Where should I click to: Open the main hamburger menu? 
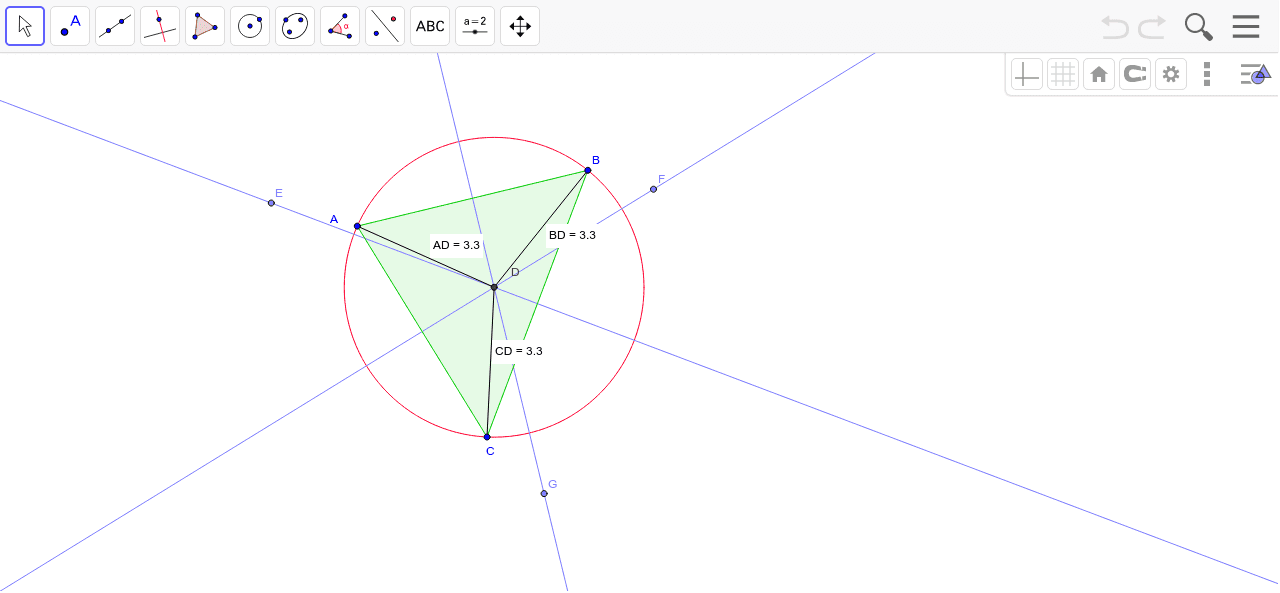click(x=1246, y=26)
